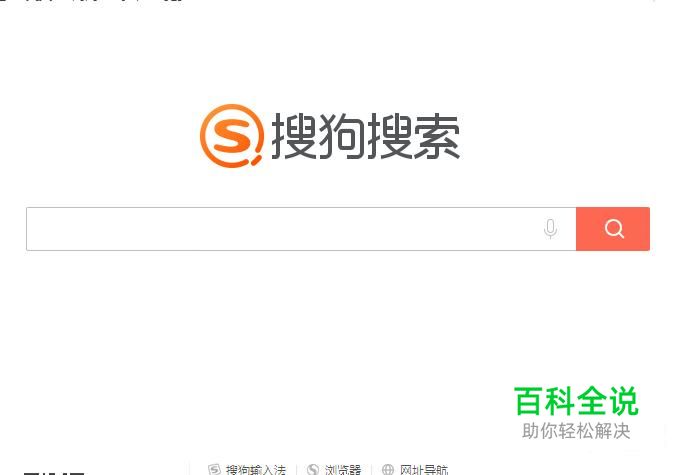Click the orange Sogou S logo
The image size is (689, 475).
point(232,136)
